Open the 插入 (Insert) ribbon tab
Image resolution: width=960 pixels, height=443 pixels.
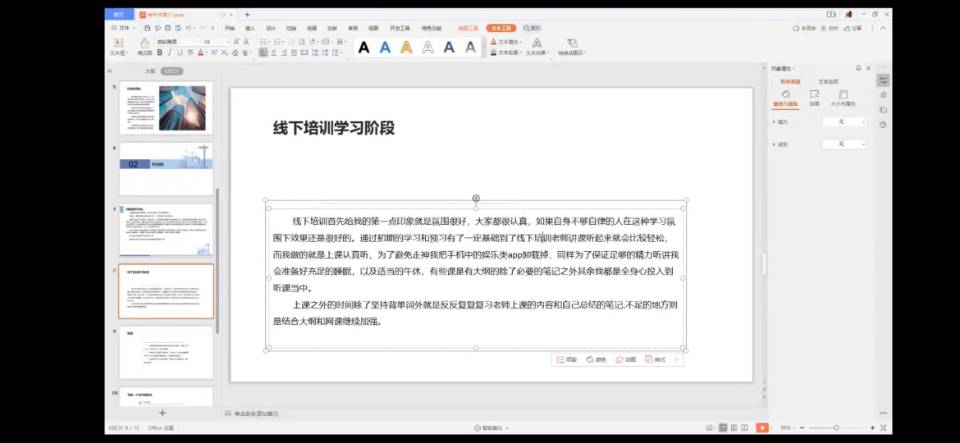coord(250,29)
